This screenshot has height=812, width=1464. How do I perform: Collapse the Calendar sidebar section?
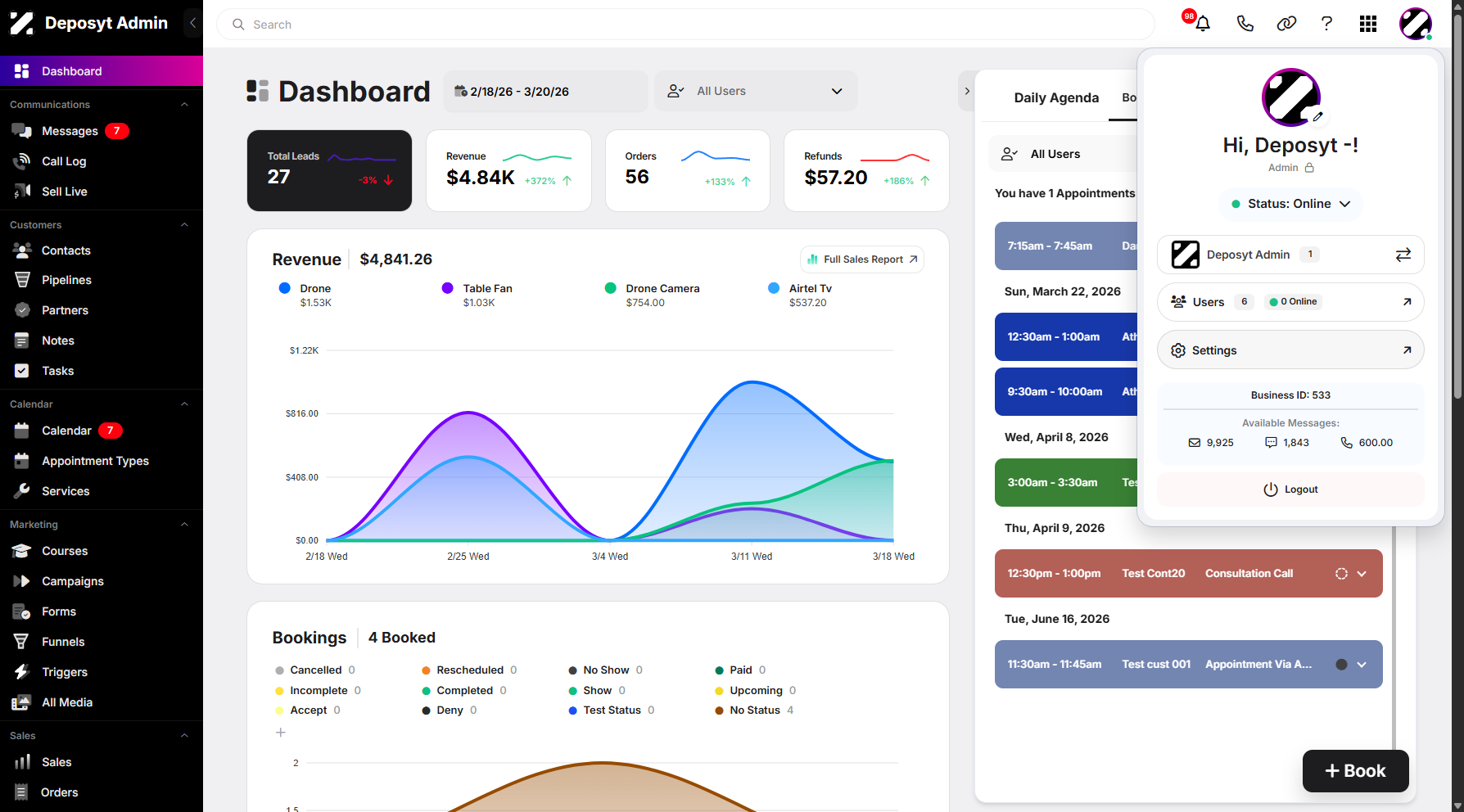(184, 404)
